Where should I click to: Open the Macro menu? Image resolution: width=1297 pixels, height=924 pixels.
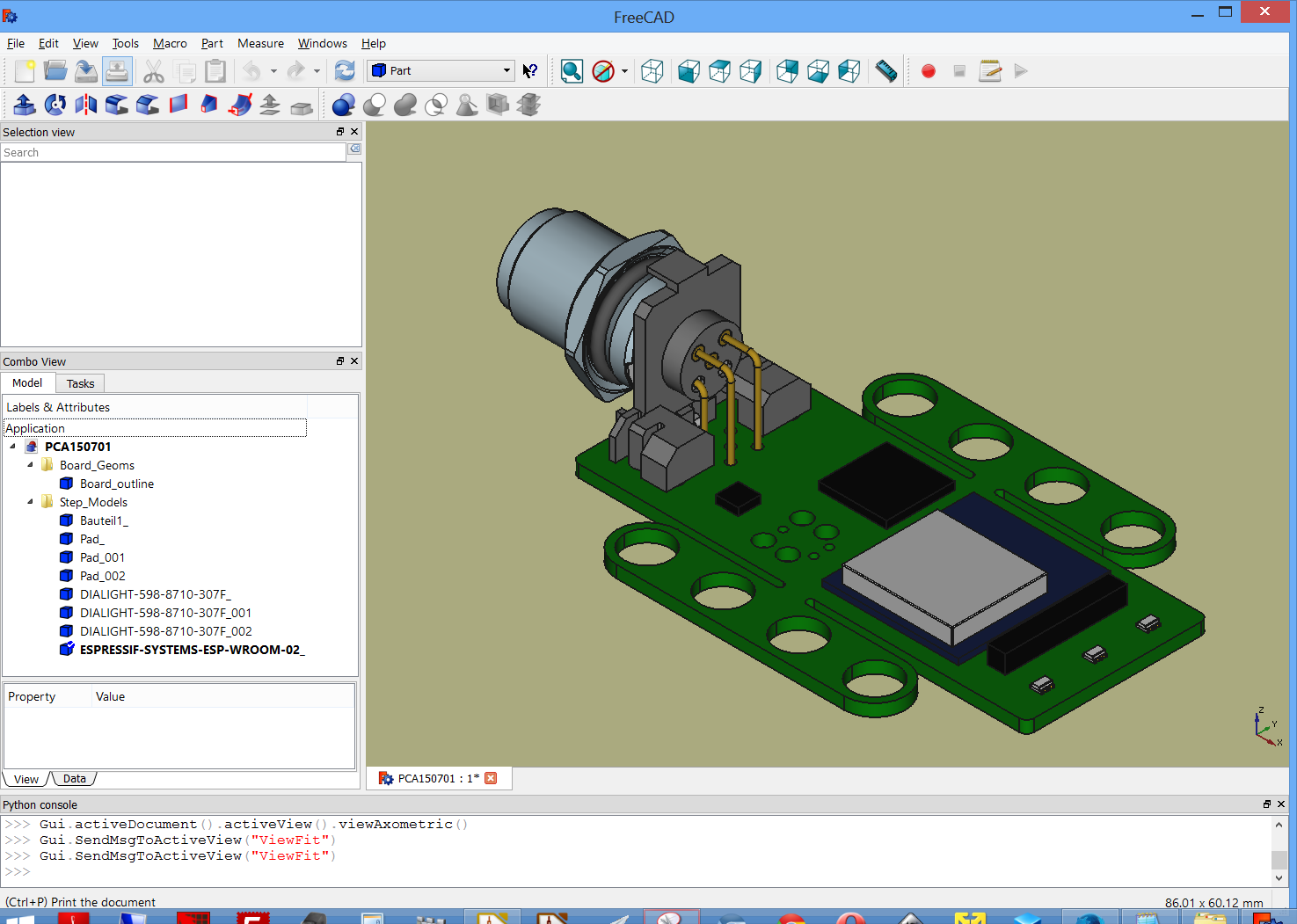[x=170, y=43]
